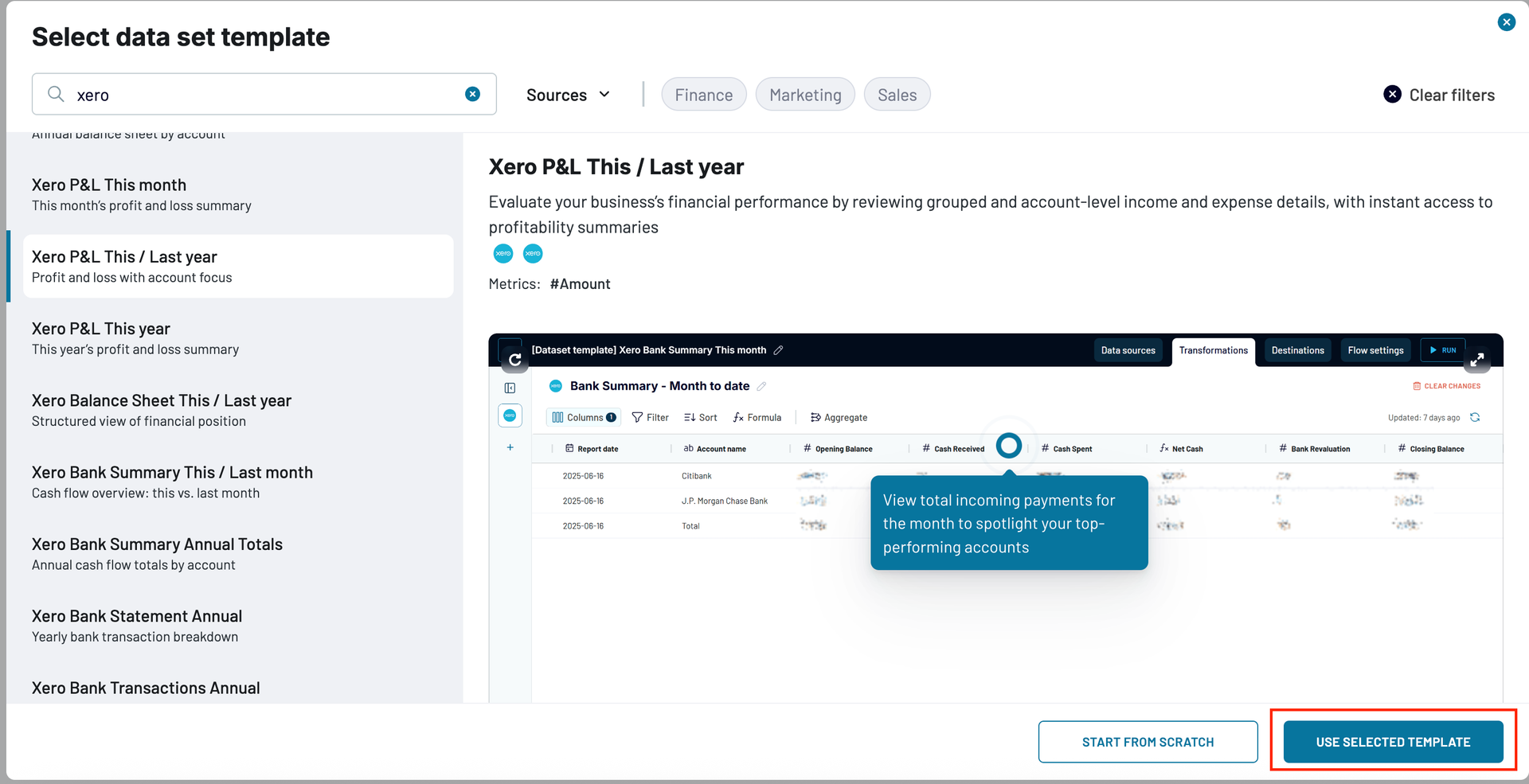Click the pencil next to Bank Summary title

click(x=761, y=386)
